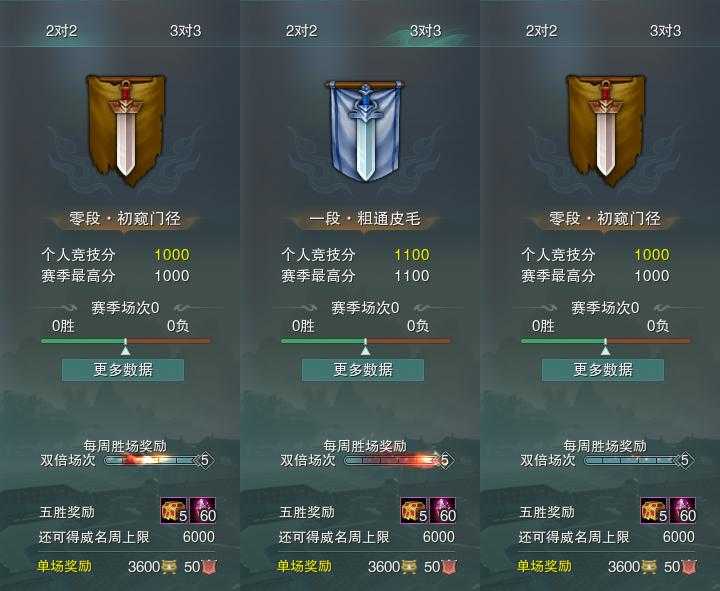This screenshot has width=720, height=591.
Task: Select the purple gem 60 reward in 一段 panel
Action: (443, 511)
